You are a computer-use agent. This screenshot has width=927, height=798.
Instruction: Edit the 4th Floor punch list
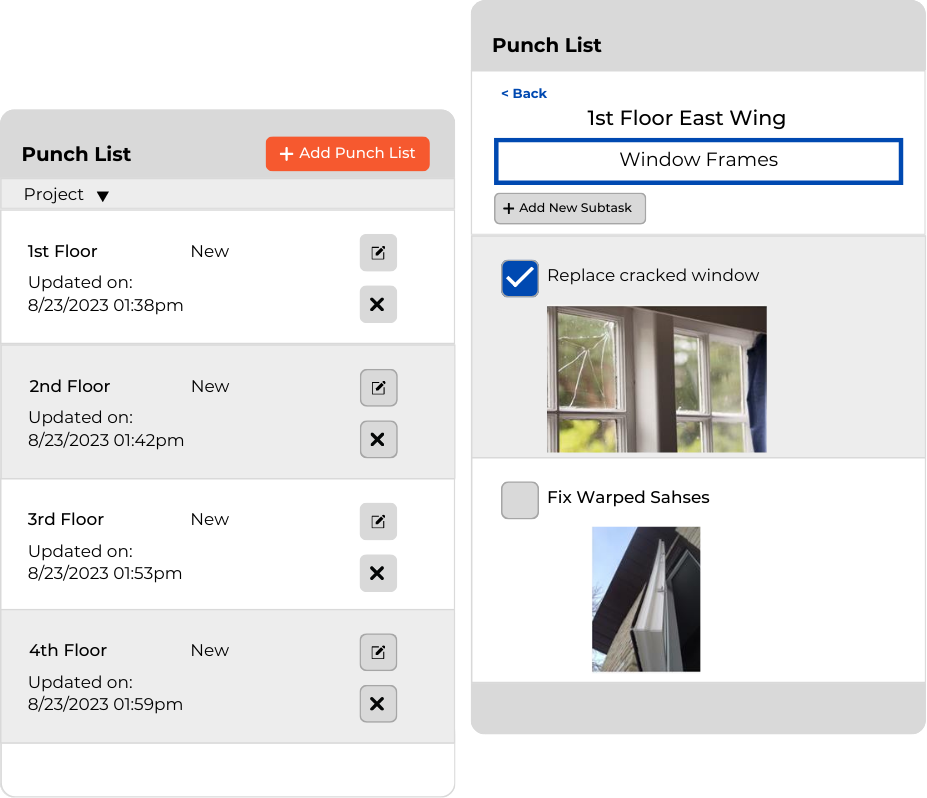click(x=378, y=653)
